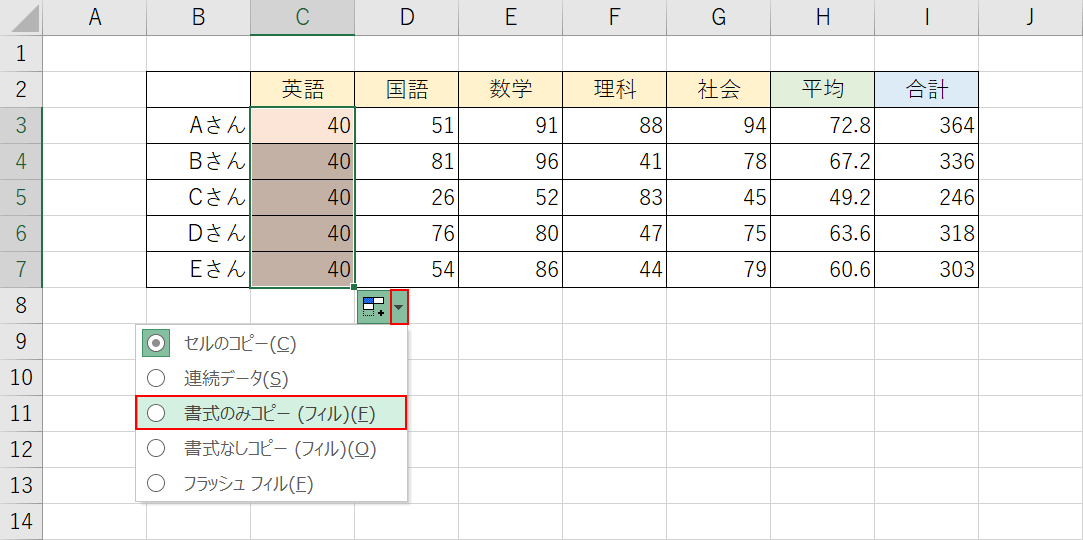Image resolution: width=1083 pixels, height=540 pixels.
Task: Select column G header
Action: click(718, 17)
